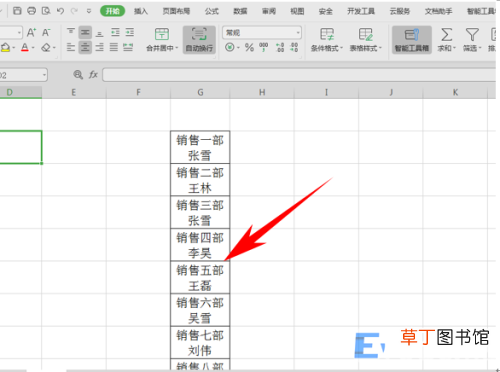Screen dimensions: 500x372
Task: Switch to the 页面布局 tab
Action: coord(176,11)
